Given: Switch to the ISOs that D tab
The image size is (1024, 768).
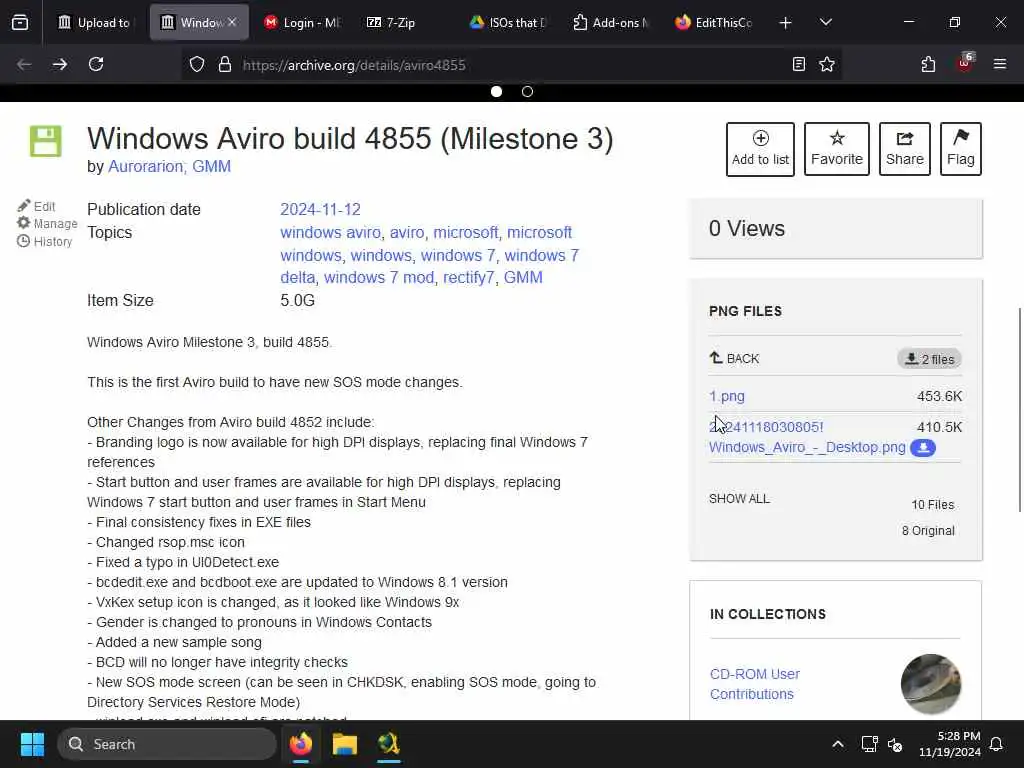Looking at the screenshot, I should pyautogui.click(x=508, y=22).
